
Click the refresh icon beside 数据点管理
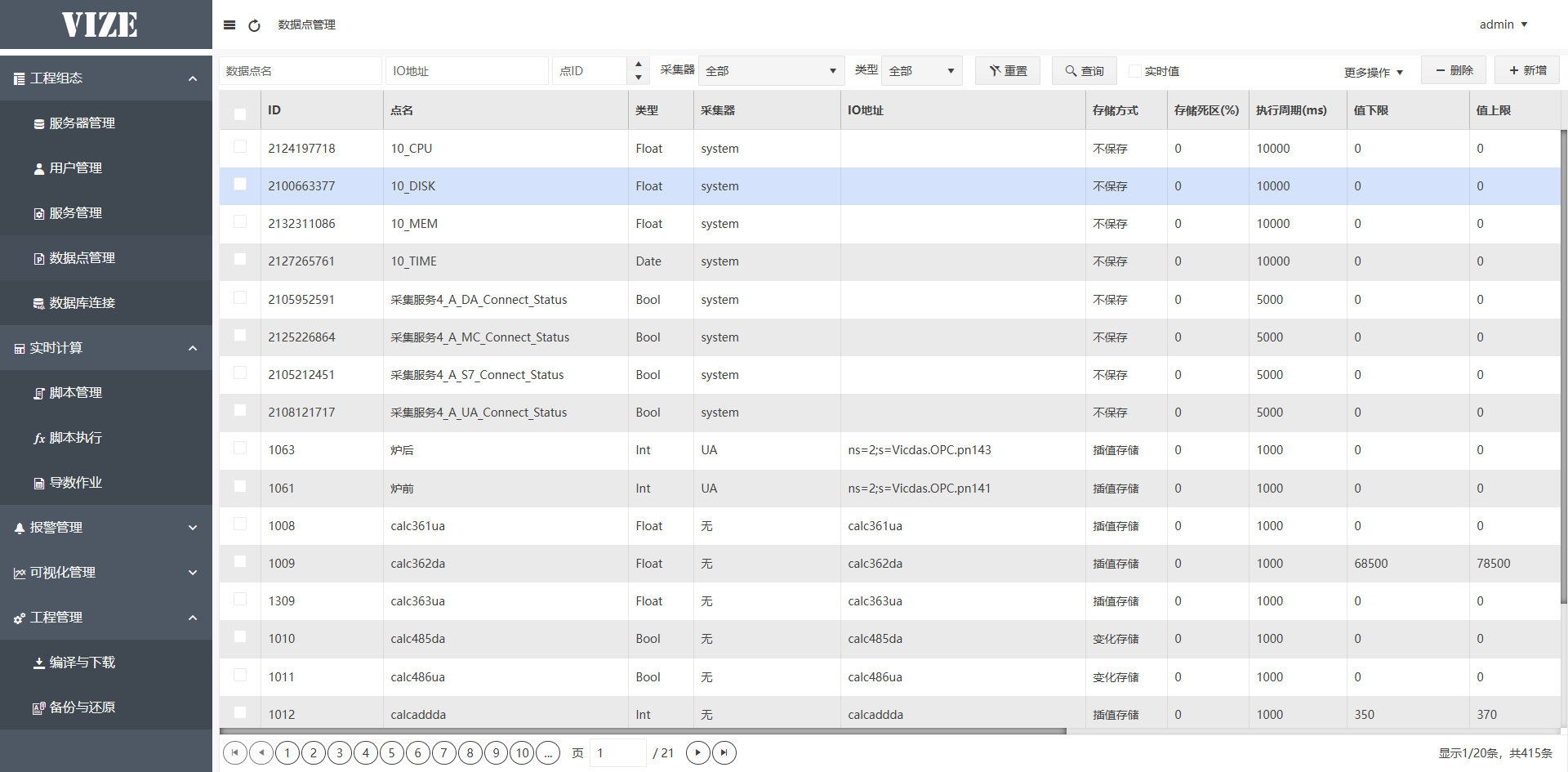[254, 25]
